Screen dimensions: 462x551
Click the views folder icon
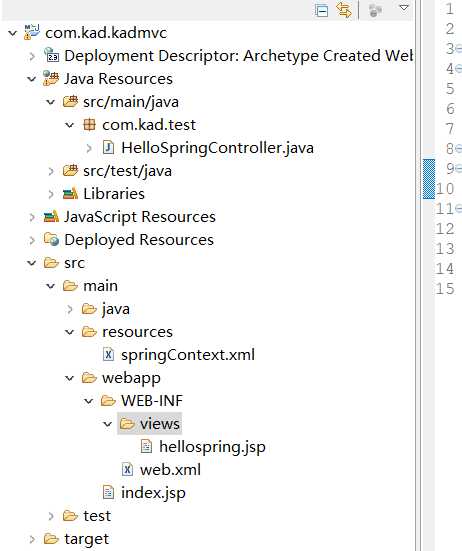point(127,423)
